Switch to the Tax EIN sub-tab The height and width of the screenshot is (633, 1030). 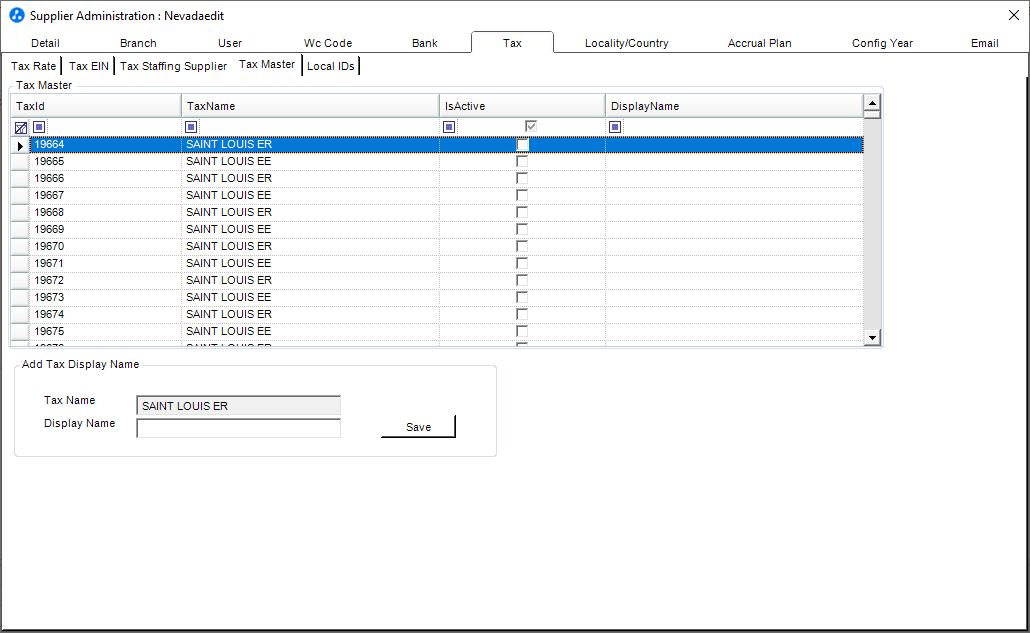(x=89, y=66)
